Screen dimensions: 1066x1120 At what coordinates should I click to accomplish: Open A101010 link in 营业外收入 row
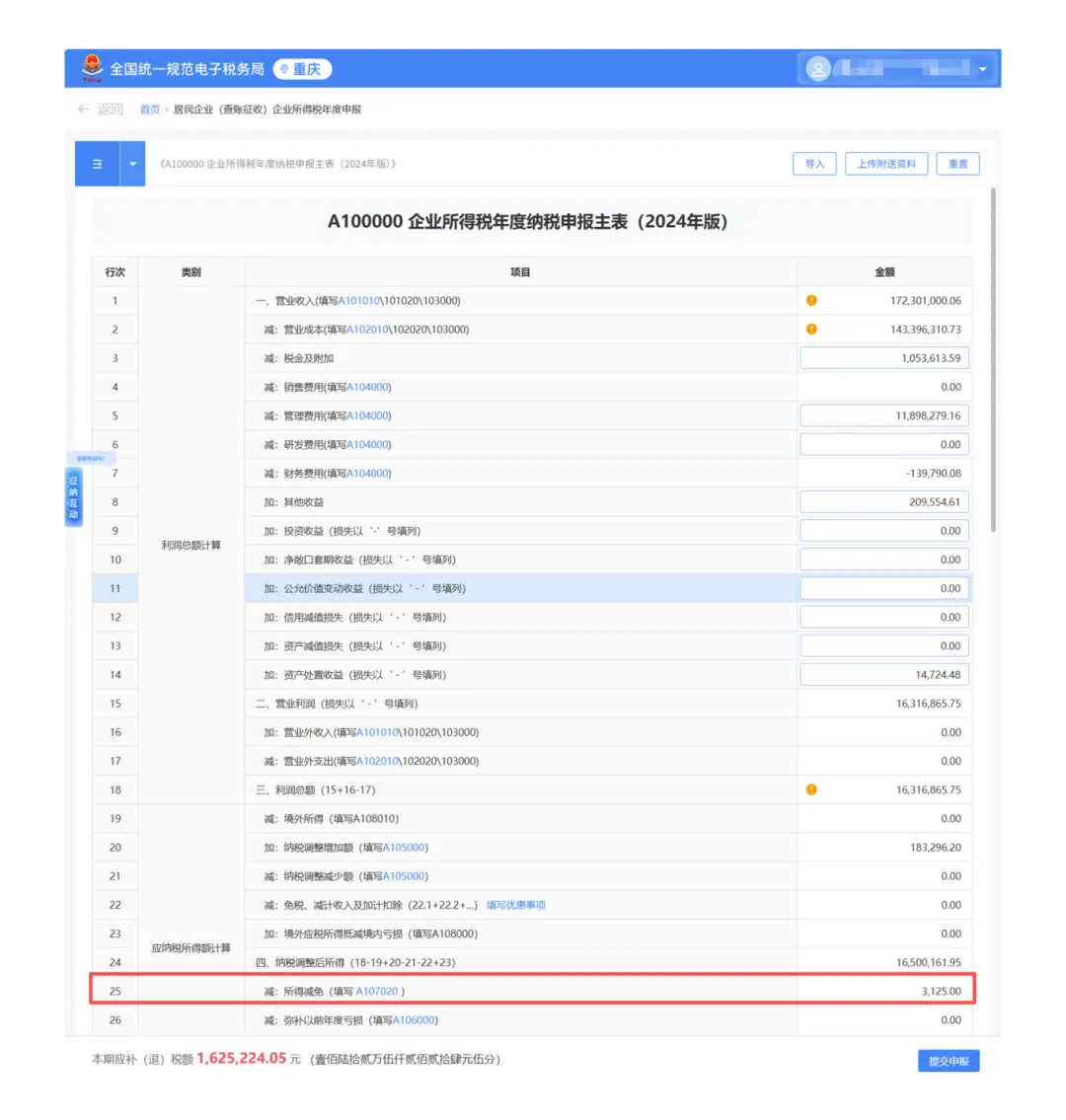pyautogui.click(x=377, y=732)
